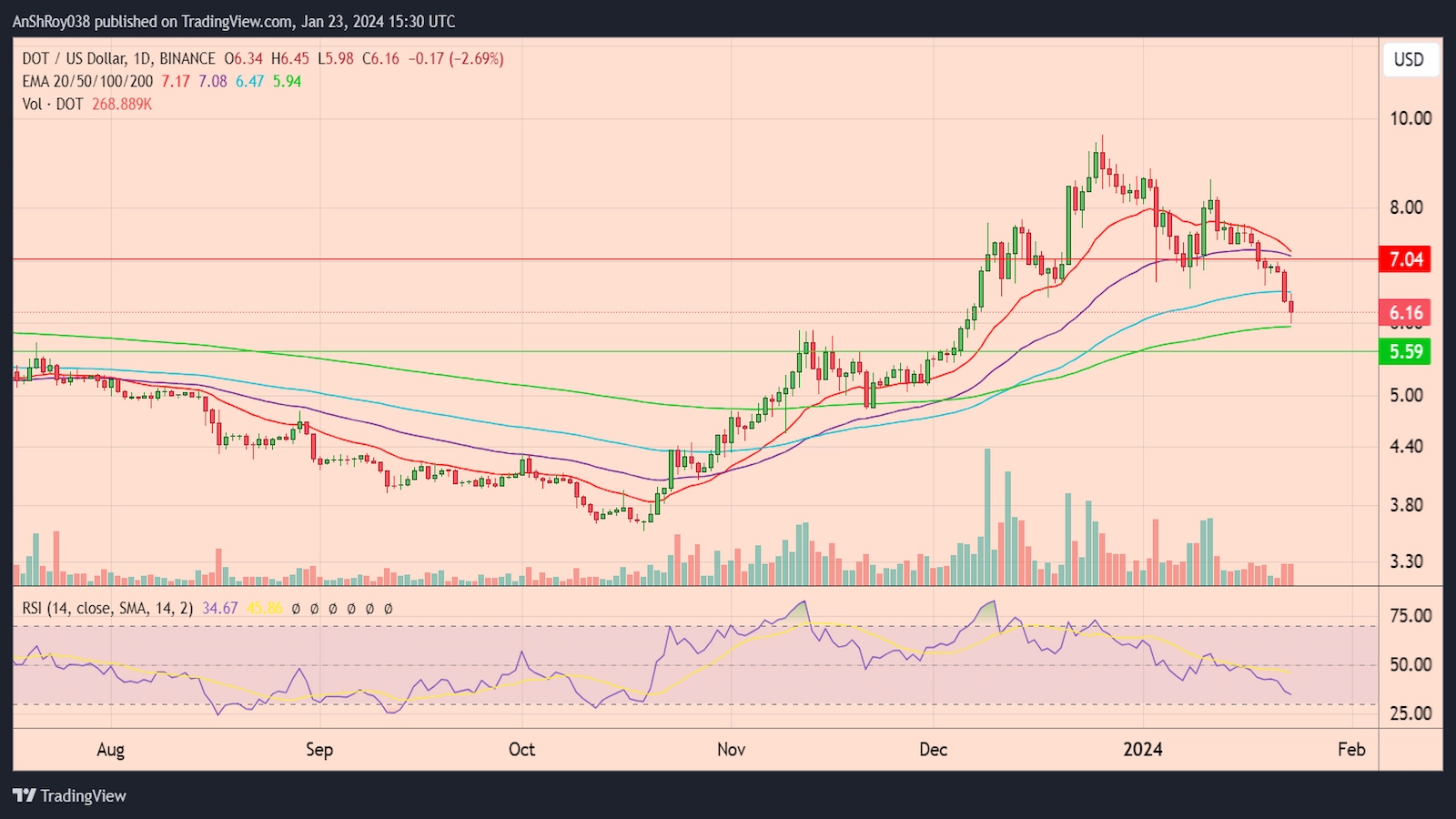
Task: Click the green 5.59 price label
Action: pos(1406,350)
